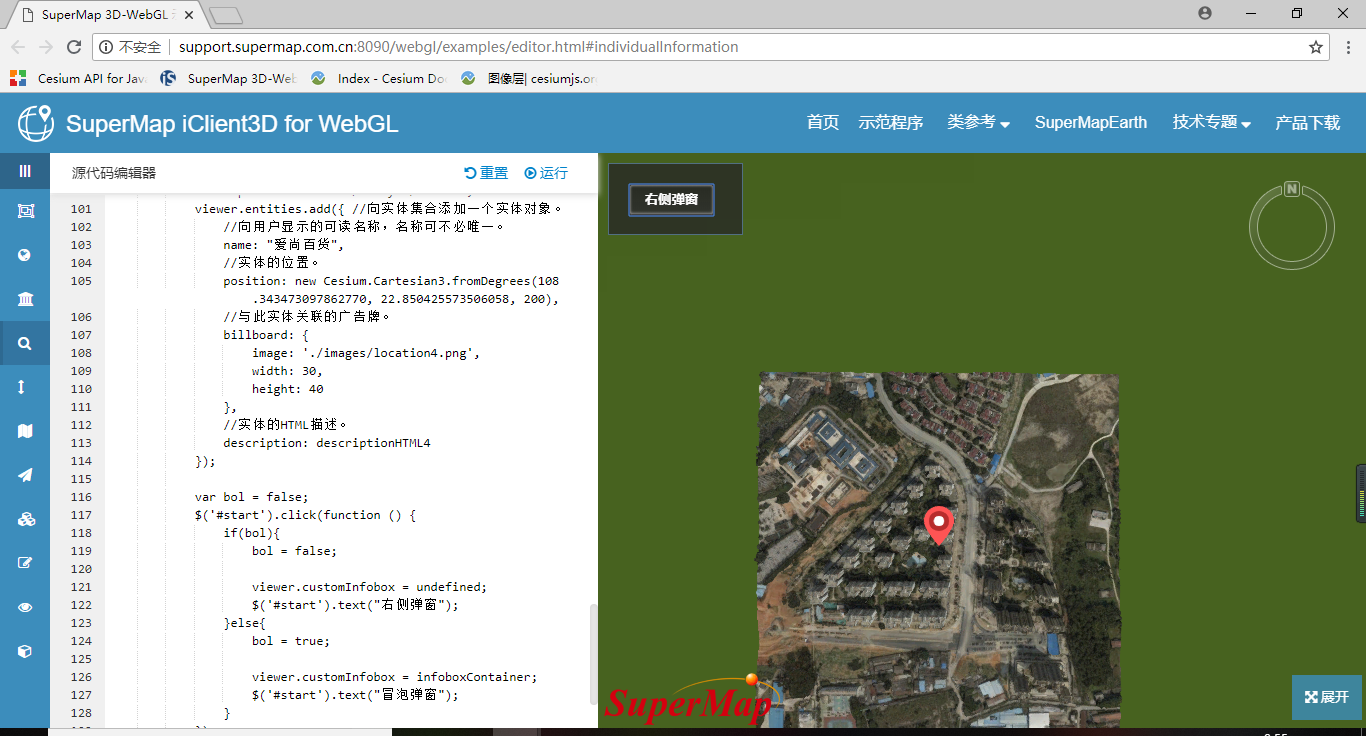Click the 'height: 40' code line
The image size is (1366, 736).
click(288, 389)
